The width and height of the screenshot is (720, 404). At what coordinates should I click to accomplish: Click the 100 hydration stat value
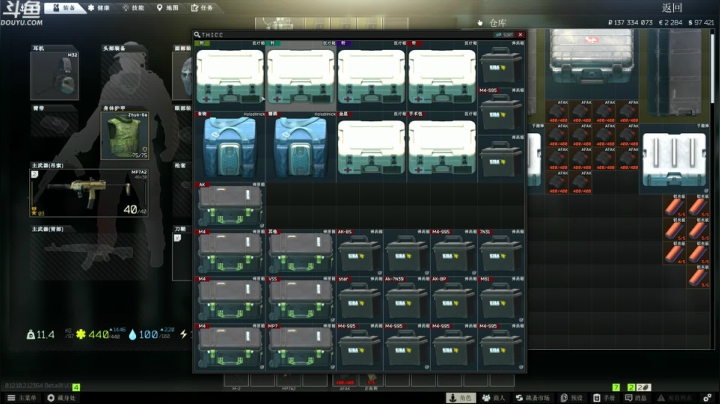click(x=148, y=335)
